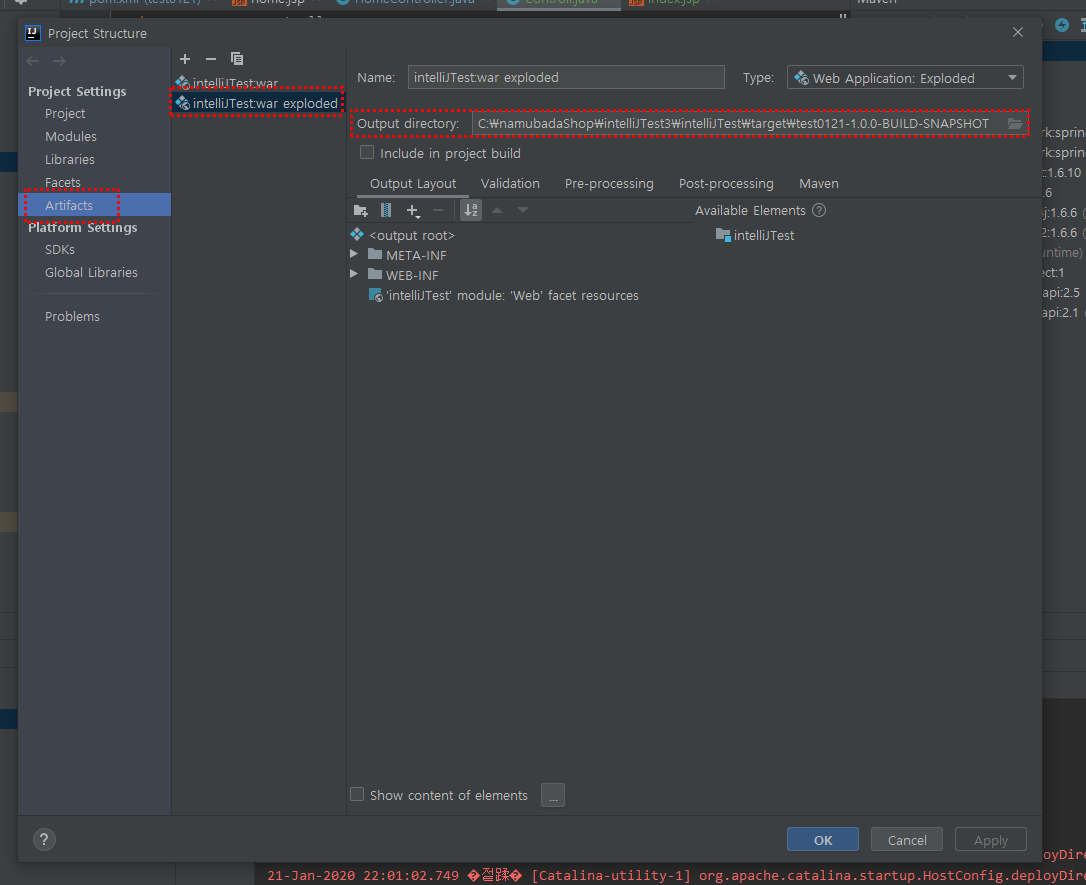The height and width of the screenshot is (885, 1086).
Task: Add a new artifact with the plus icon
Action: click(185, 59)
